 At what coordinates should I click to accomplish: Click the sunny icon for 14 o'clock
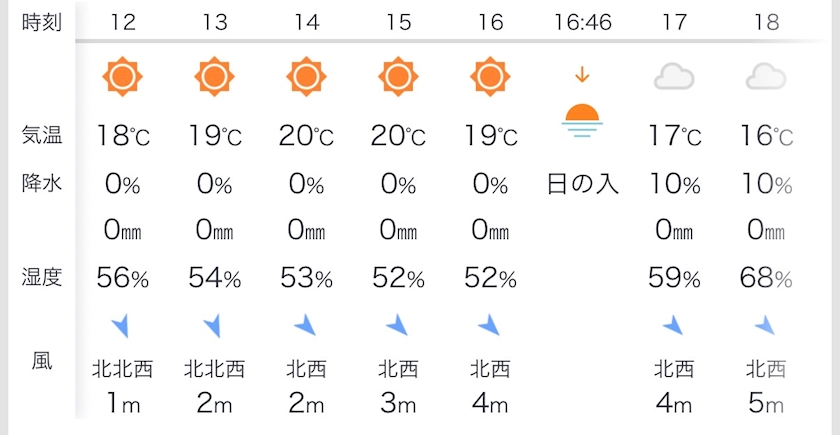click(x=307, y=76)
